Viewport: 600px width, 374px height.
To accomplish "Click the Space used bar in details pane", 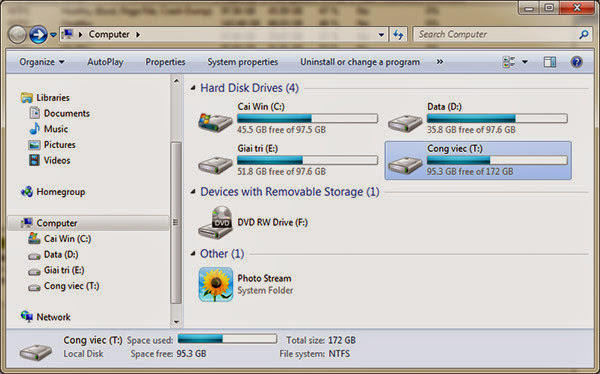I will pos(227,338).
